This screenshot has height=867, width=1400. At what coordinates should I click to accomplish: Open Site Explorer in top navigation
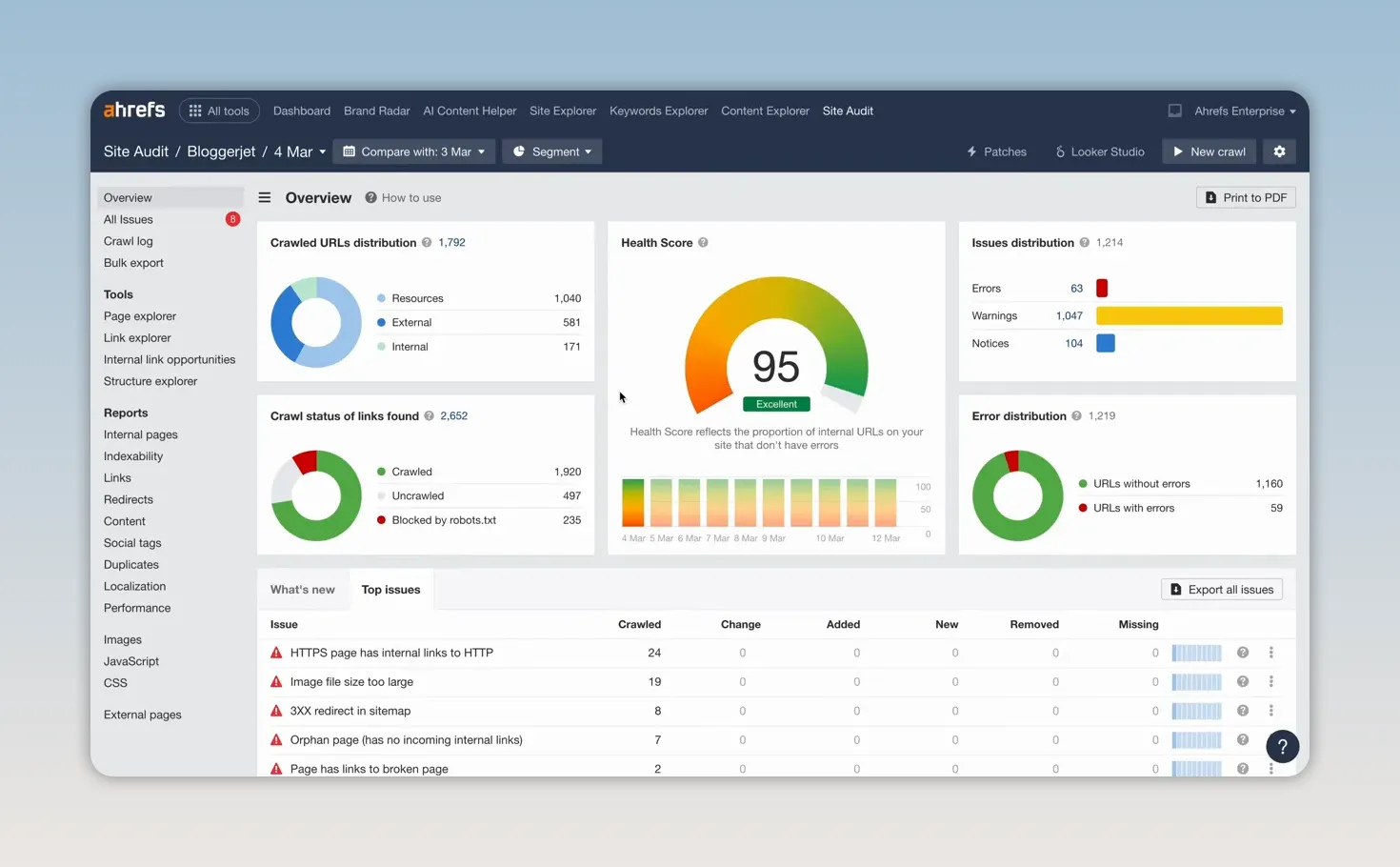563,111
